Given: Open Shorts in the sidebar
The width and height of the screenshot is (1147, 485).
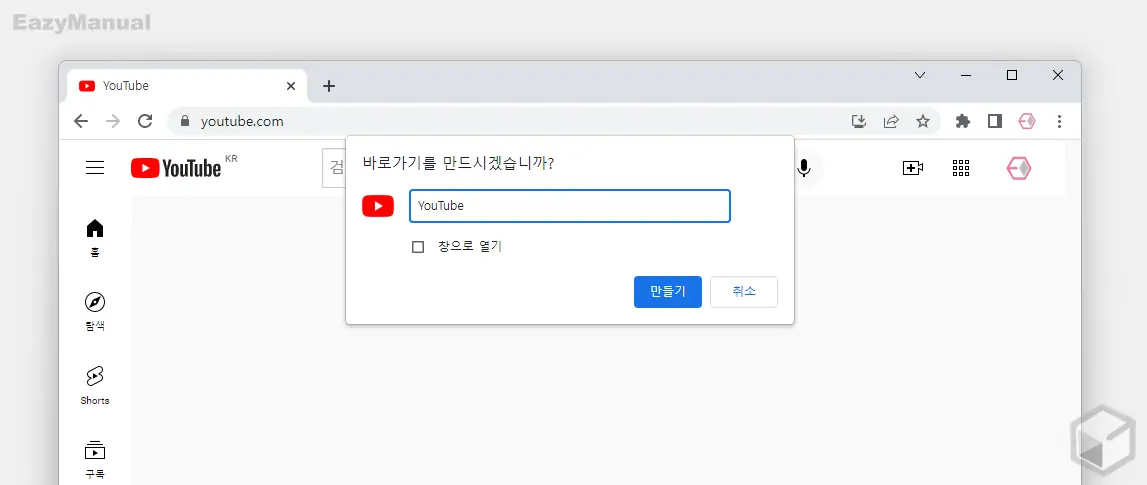Looking at the screenshot, I should coord(95,386).
